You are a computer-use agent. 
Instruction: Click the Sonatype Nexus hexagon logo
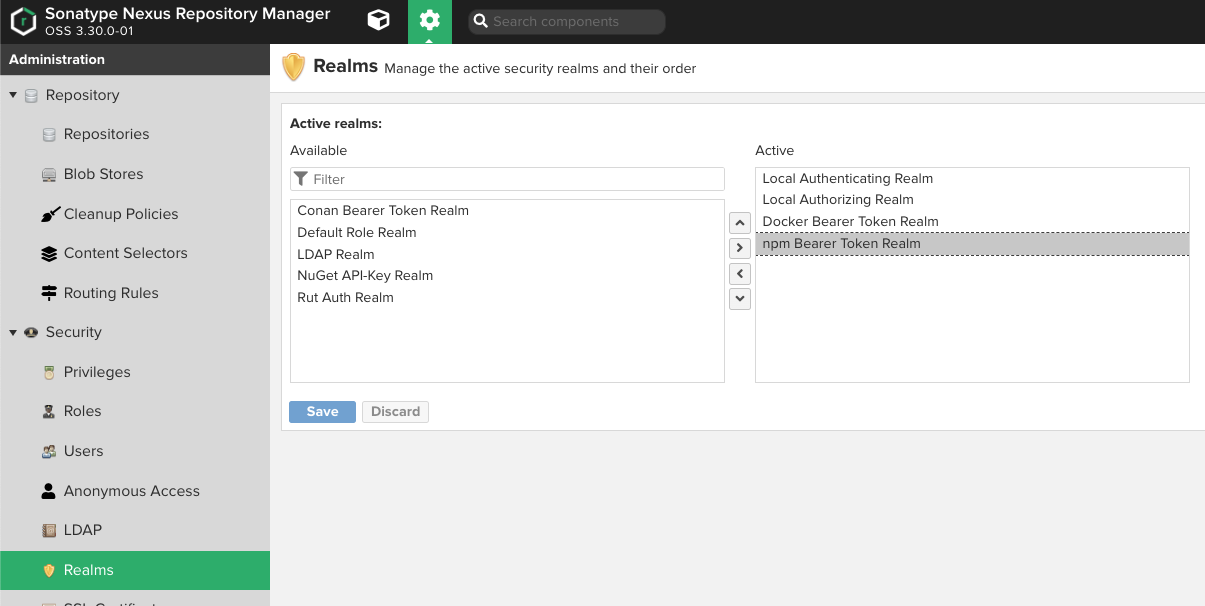[x=23, y=22]
